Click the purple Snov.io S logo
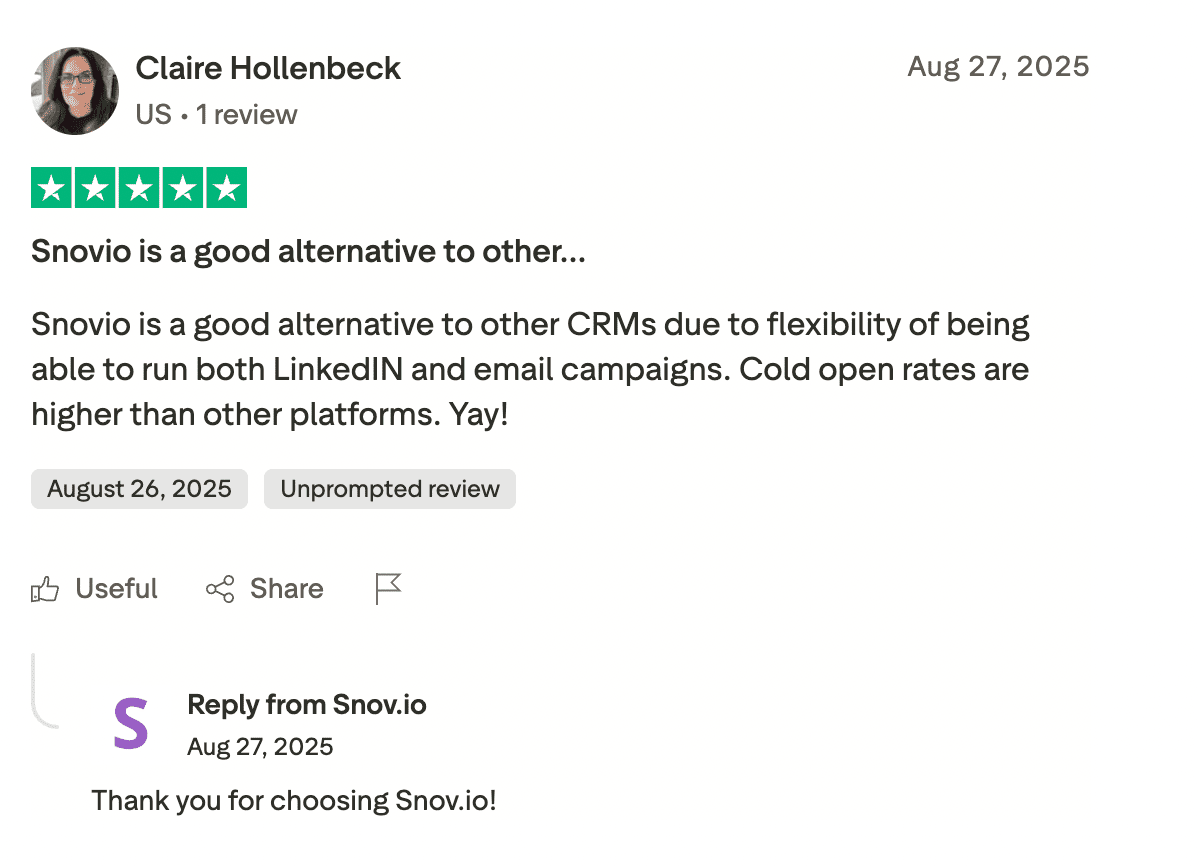Image resolution: width=1198 pixels, height=866 pixels. click(131, 724)
